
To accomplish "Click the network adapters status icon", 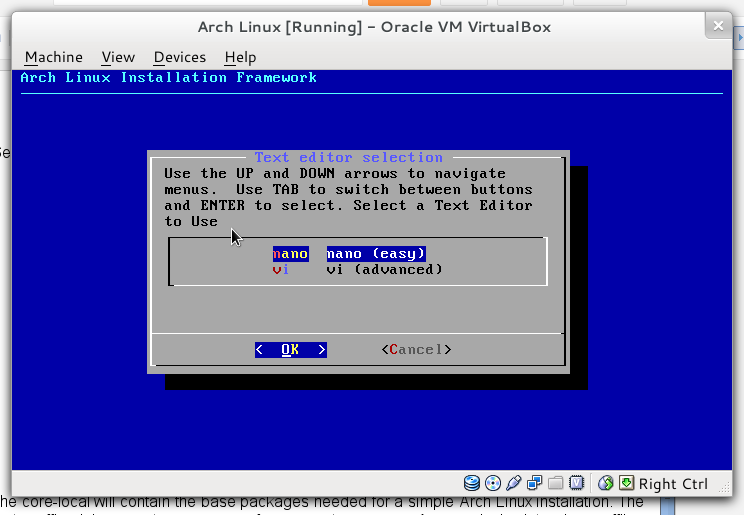I will [535, 483].
